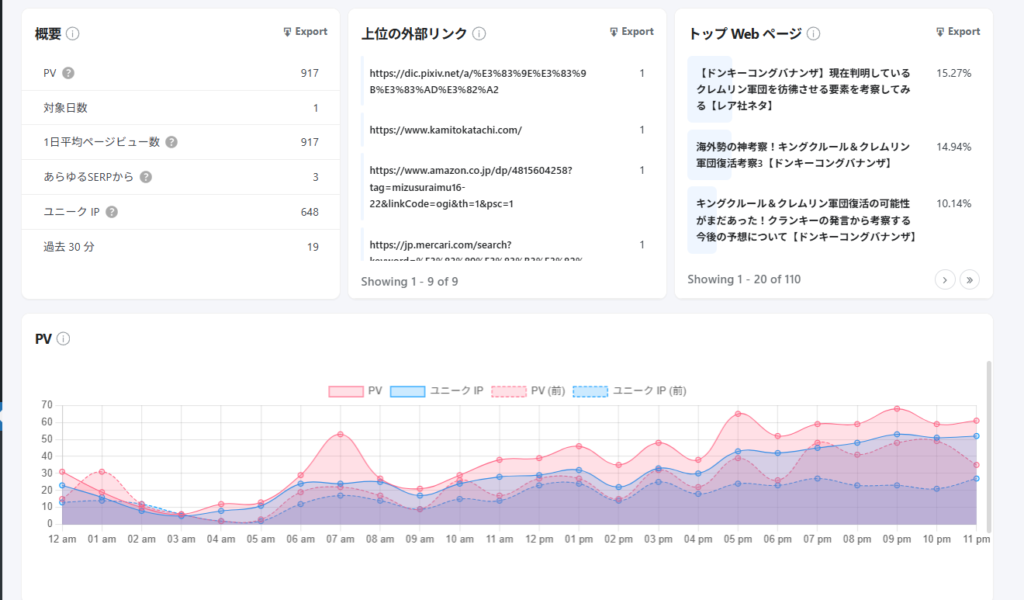Click the 15.27% page share value
Screen dimensions: 1024x600
tap(953, 73)
